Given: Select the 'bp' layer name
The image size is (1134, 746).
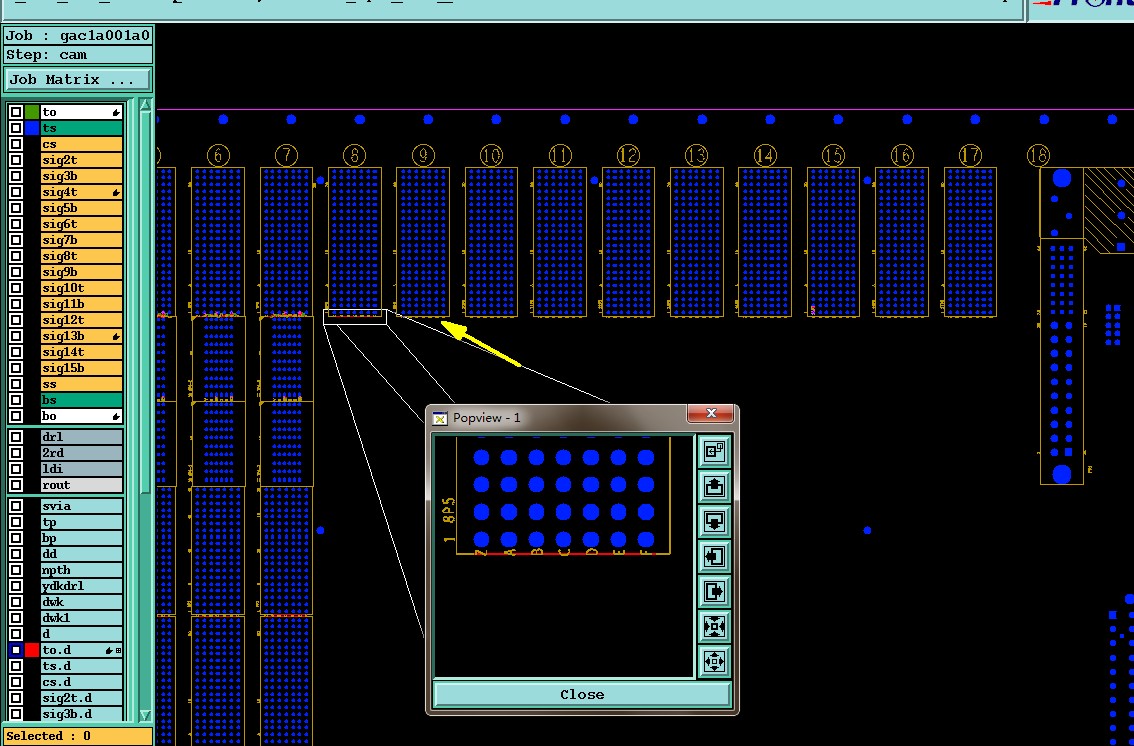Looking at the screenshot, I should (81, 539).
